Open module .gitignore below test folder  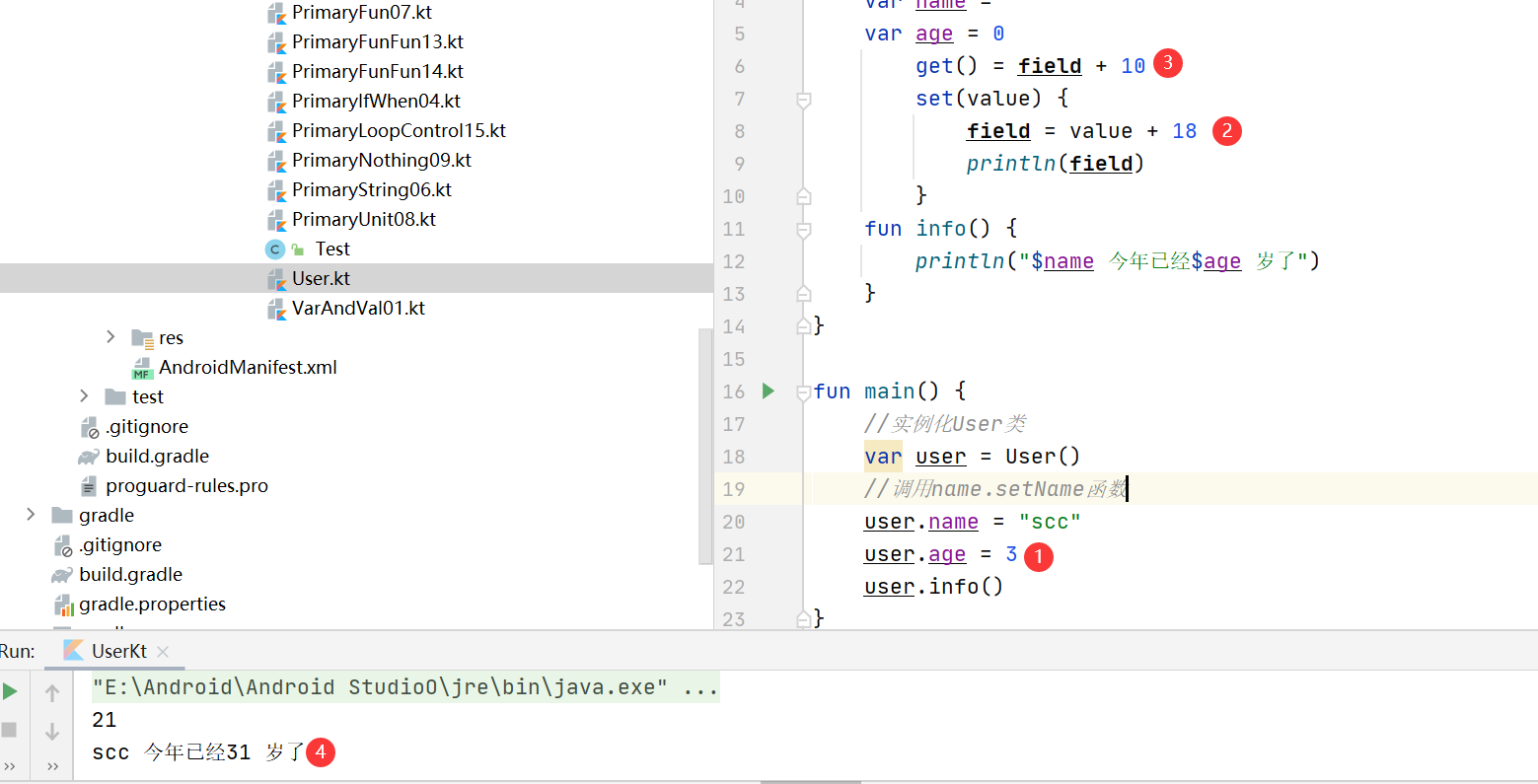point(147,427)
